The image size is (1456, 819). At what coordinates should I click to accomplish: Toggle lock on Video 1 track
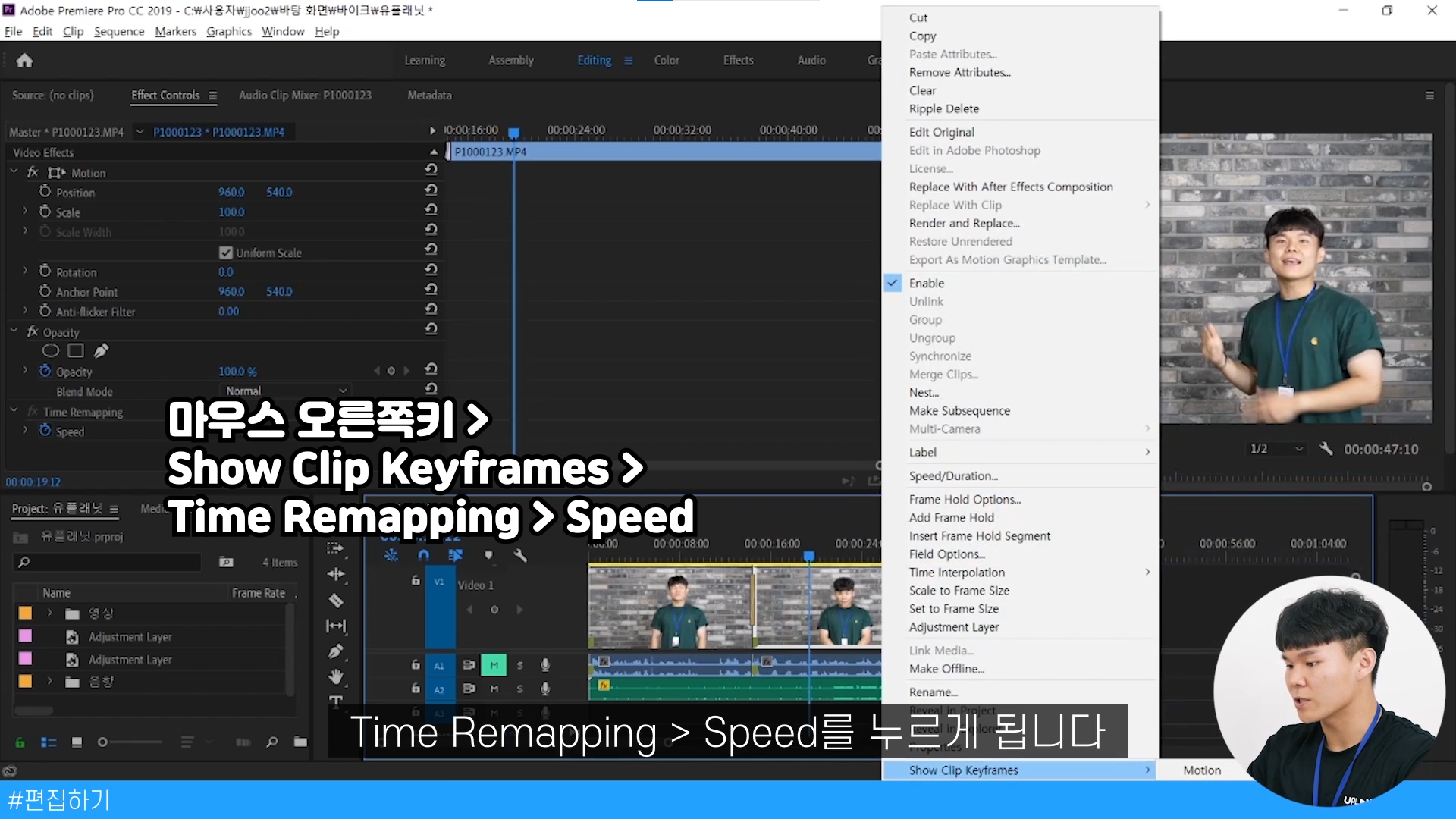pyautogui.click(x=416, y=581)
